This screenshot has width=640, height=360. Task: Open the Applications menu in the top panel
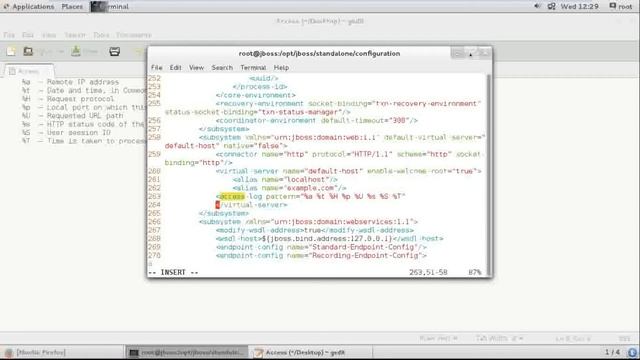coord(29,7)
